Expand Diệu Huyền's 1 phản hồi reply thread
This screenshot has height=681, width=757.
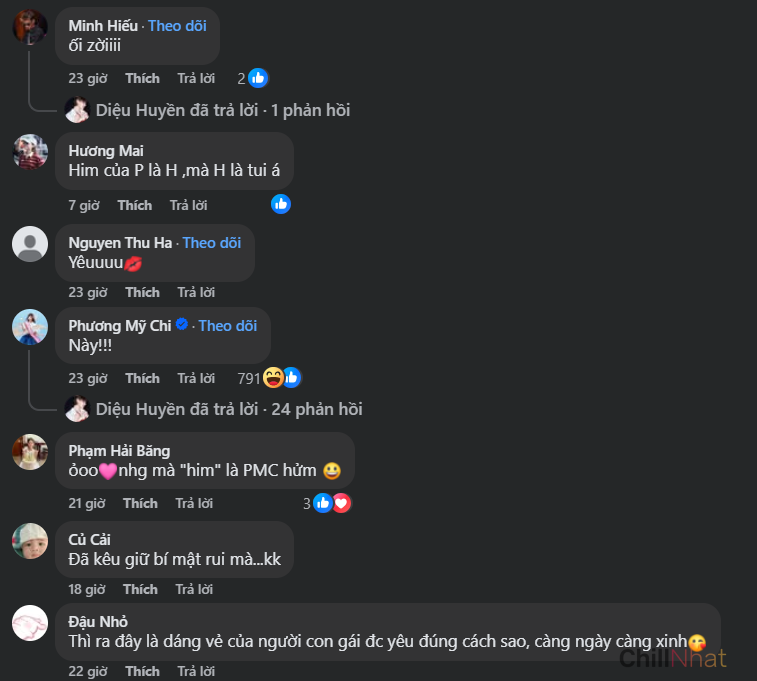(223, 111)
